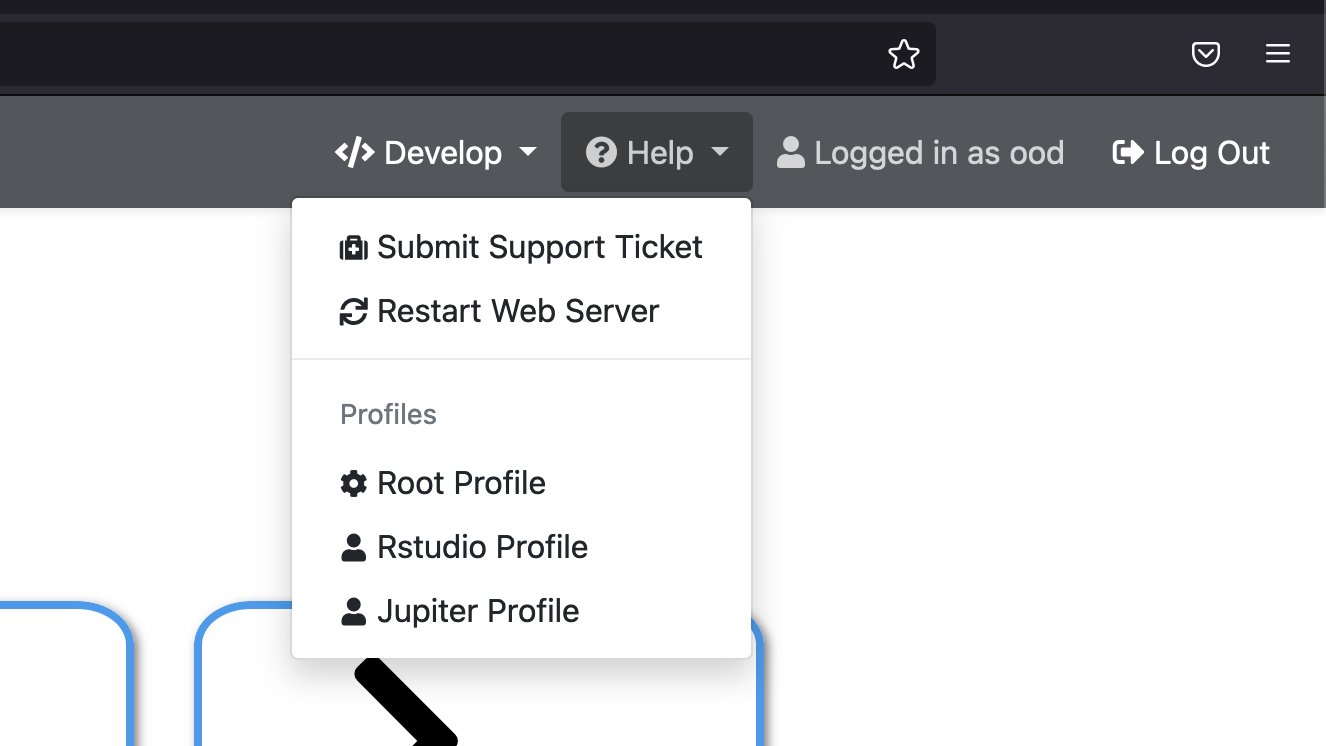Click the user icon beside Logged in as ood
Screen dimensions: 1326x746
[x=791, y=152]
